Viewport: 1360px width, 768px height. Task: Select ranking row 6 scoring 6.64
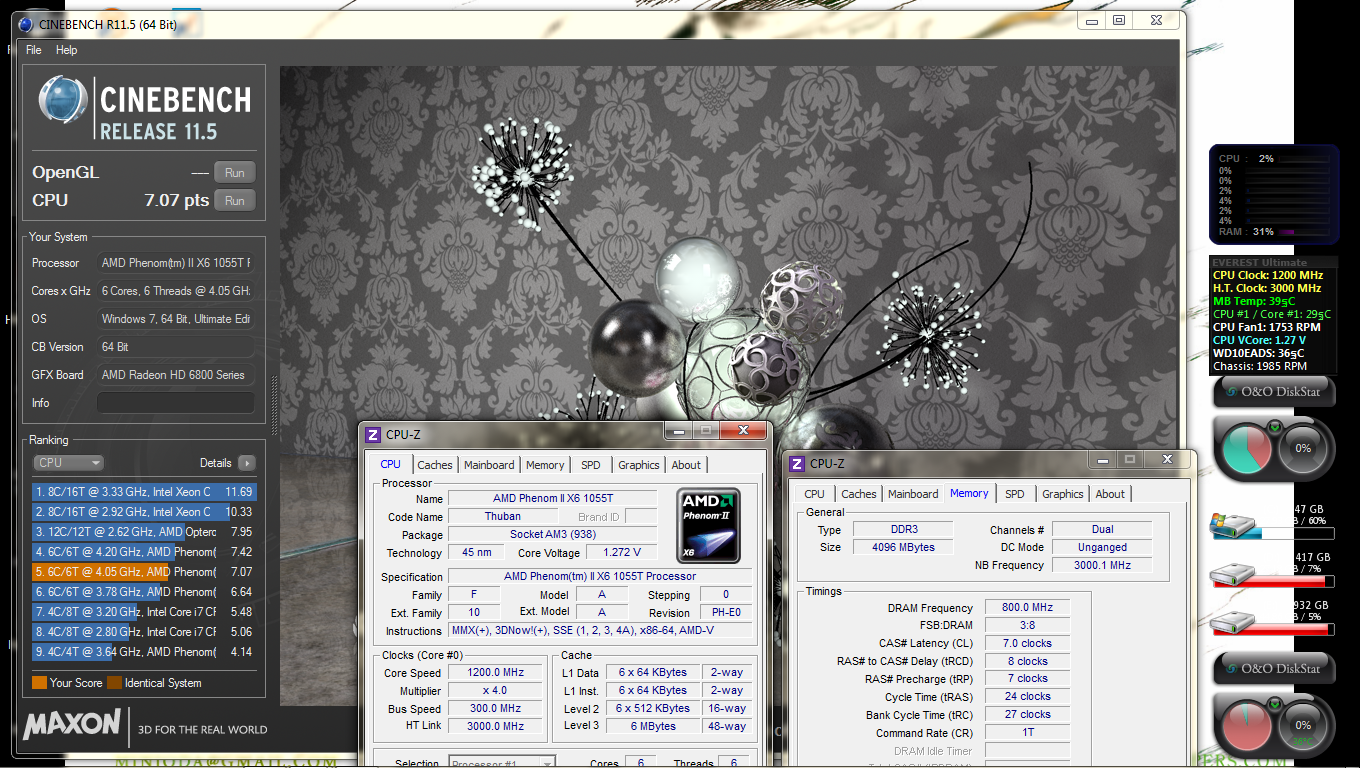[144, 592]
